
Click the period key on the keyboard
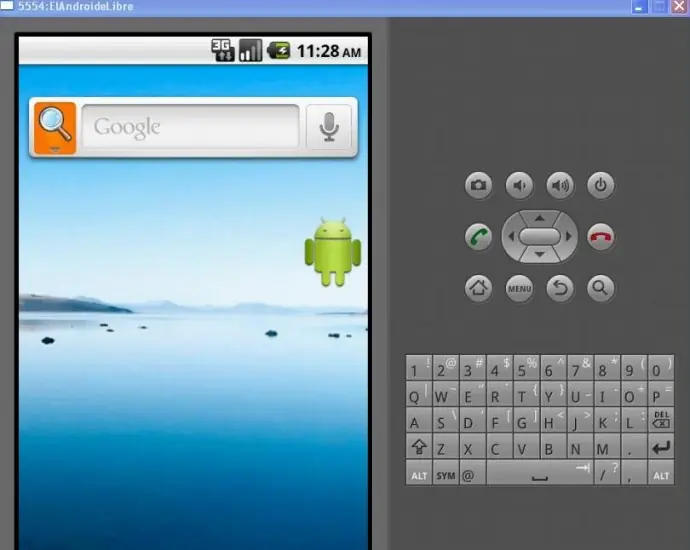(634, 447)
